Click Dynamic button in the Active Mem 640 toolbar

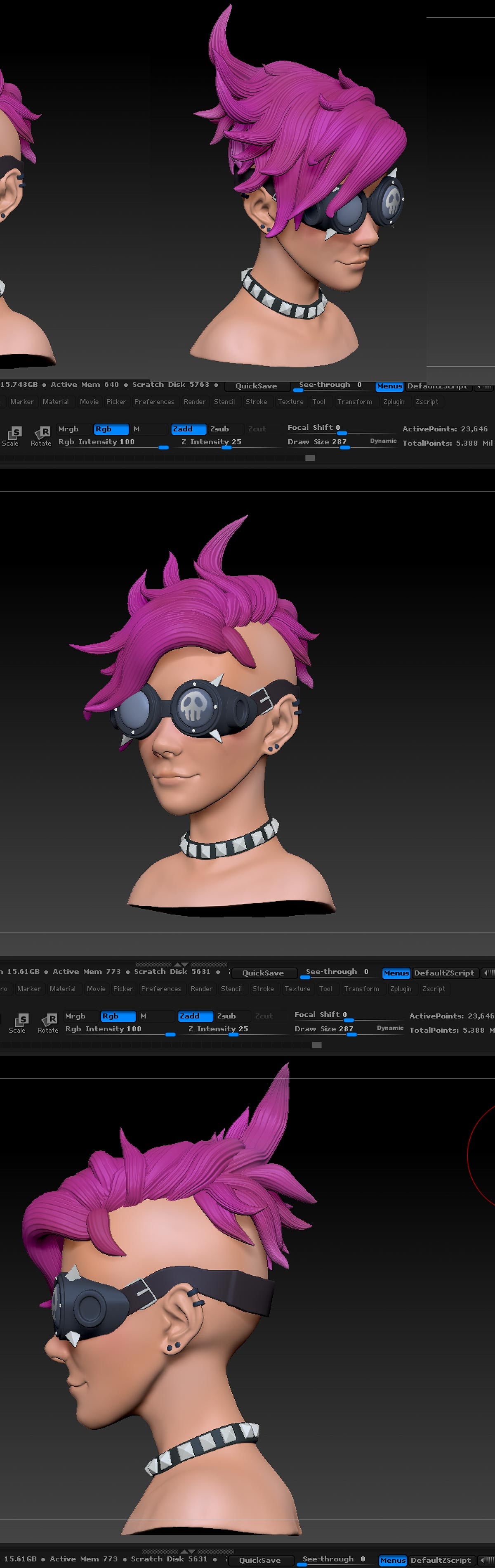tap(383, 441)
